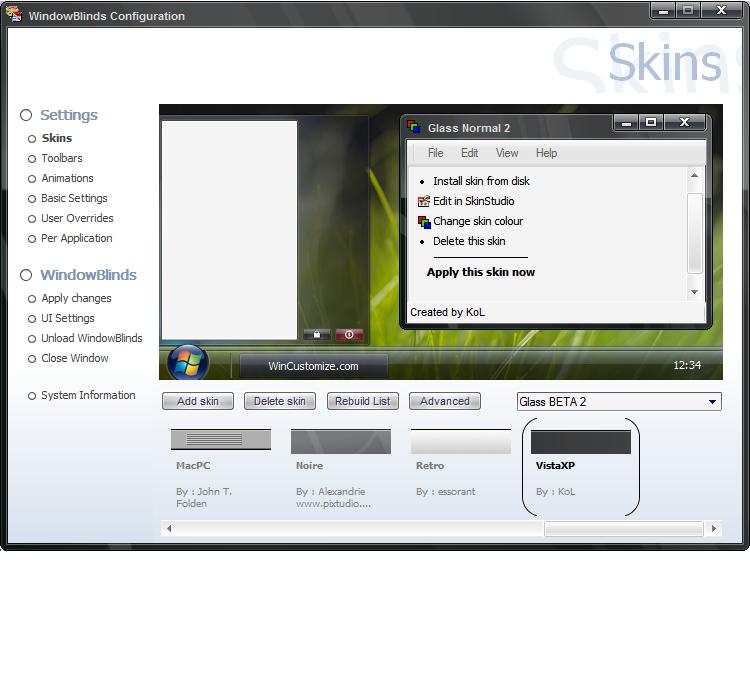Click the Add skin button
Screen dimensions: 750x680
click(198, 401)
